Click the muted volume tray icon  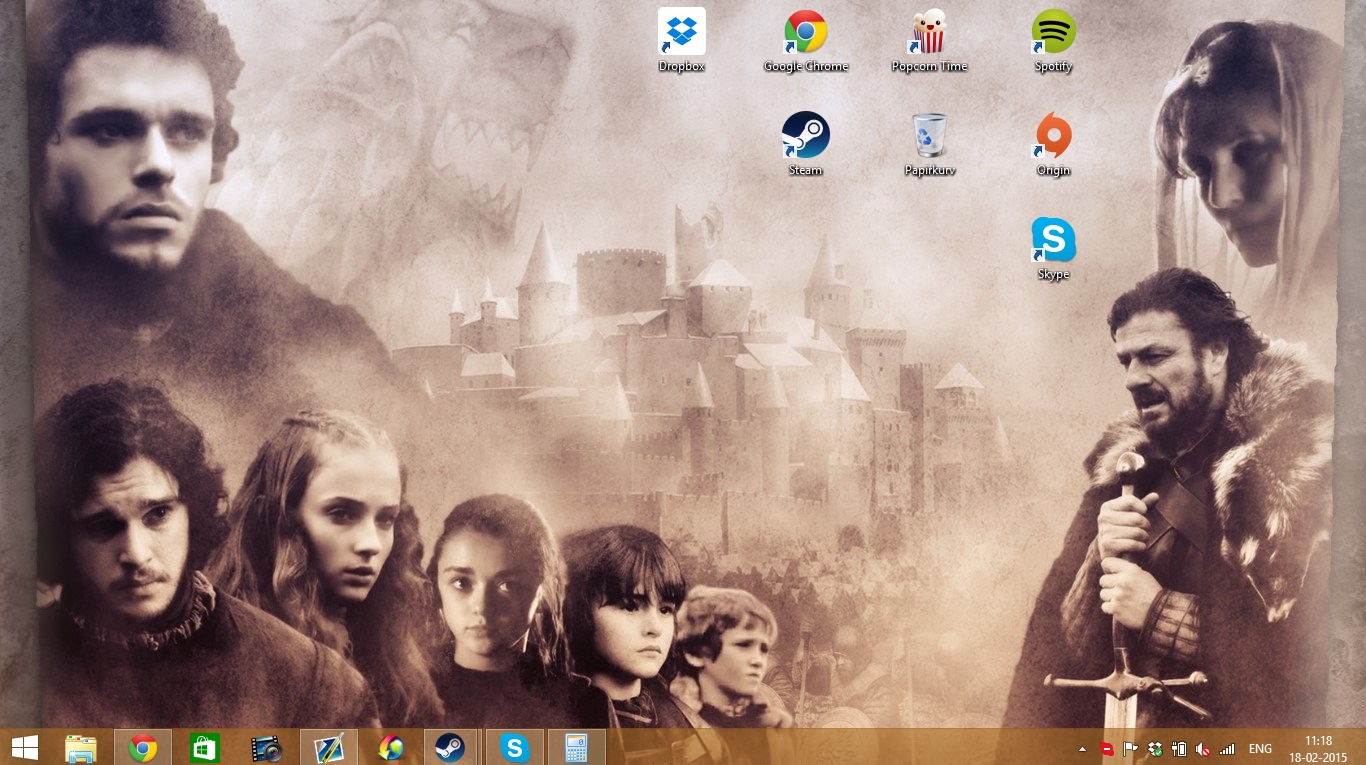tap(1203, 748)
